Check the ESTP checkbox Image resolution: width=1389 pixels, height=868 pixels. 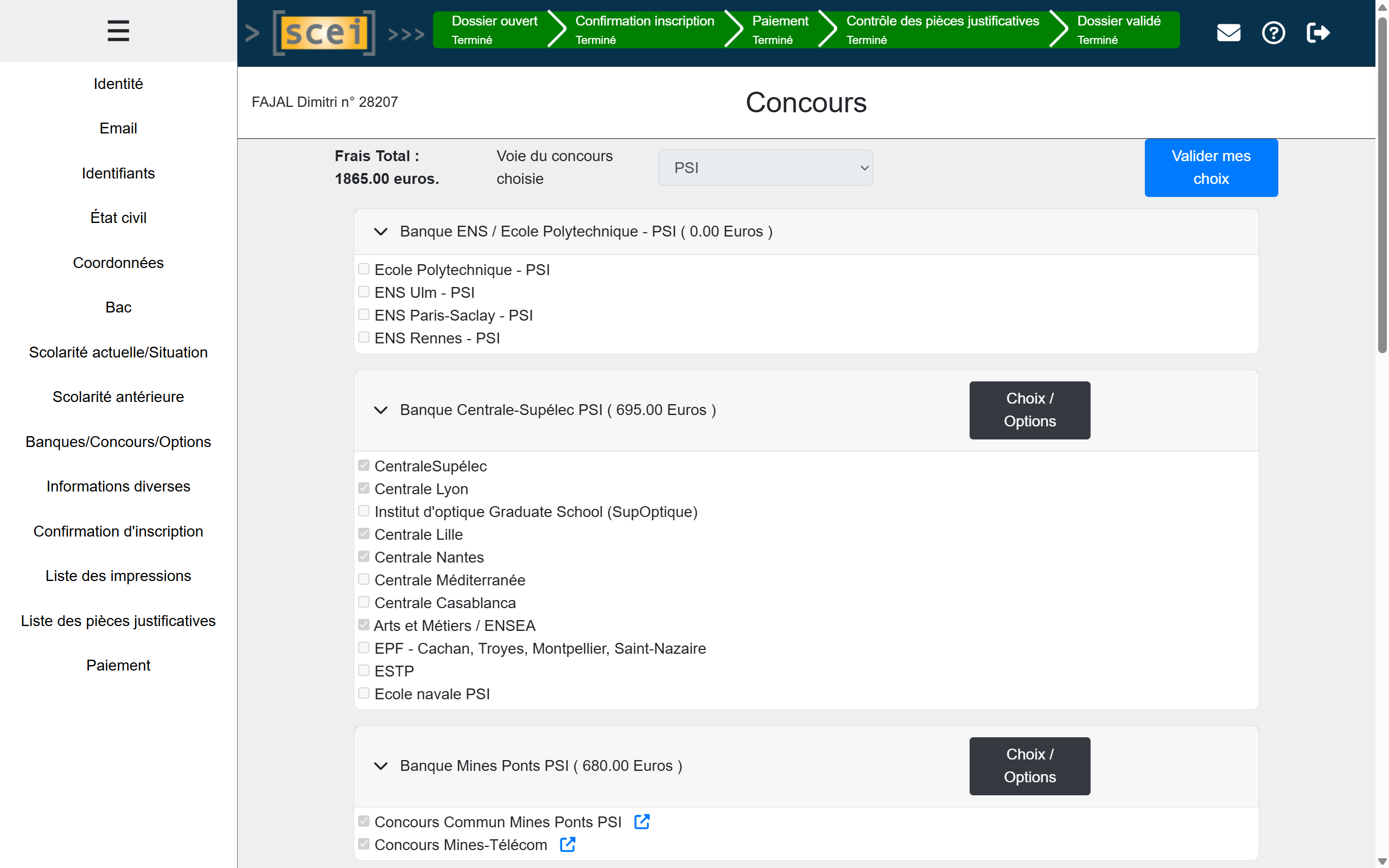(x=364, y=670)
